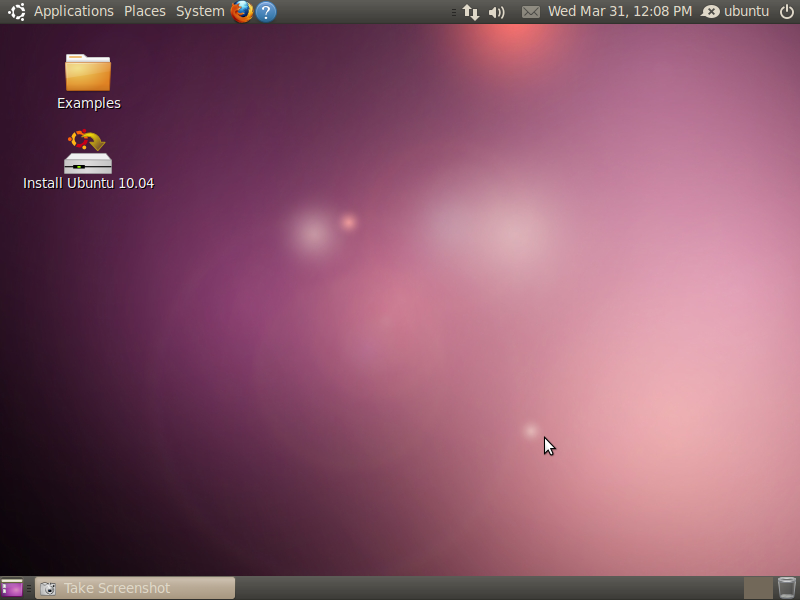
Task: Click the Ubuntu logo in top panel
Action: pyautogui.click(x=16, y=12)
